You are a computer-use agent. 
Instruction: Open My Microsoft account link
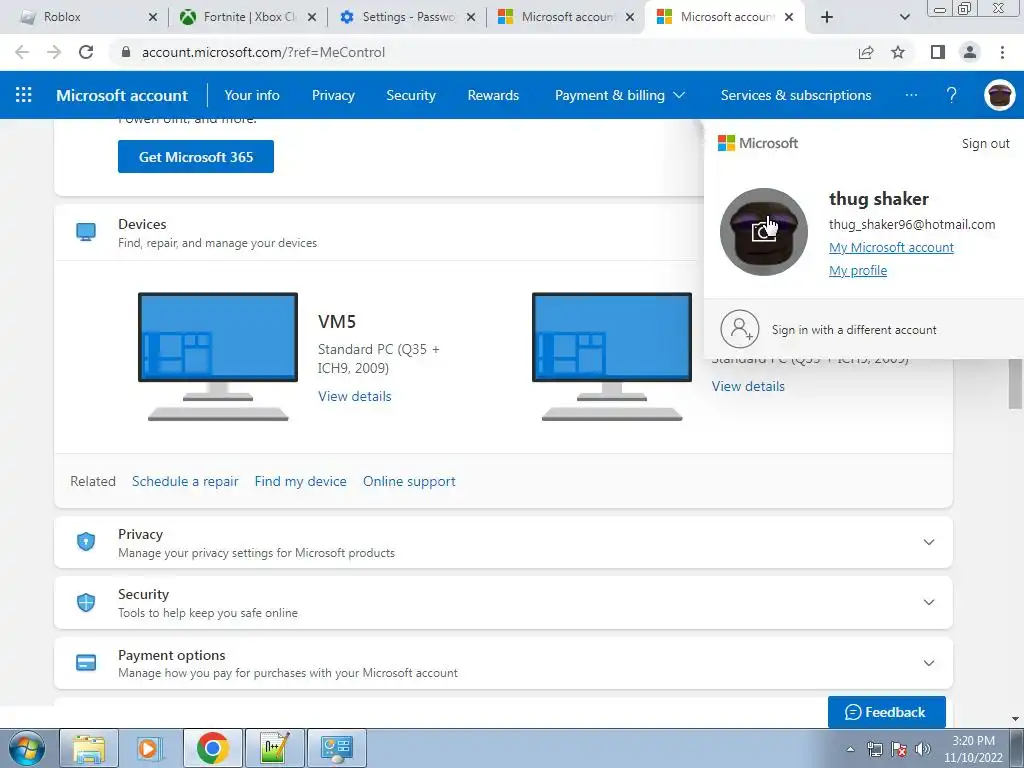pos(891,248)
